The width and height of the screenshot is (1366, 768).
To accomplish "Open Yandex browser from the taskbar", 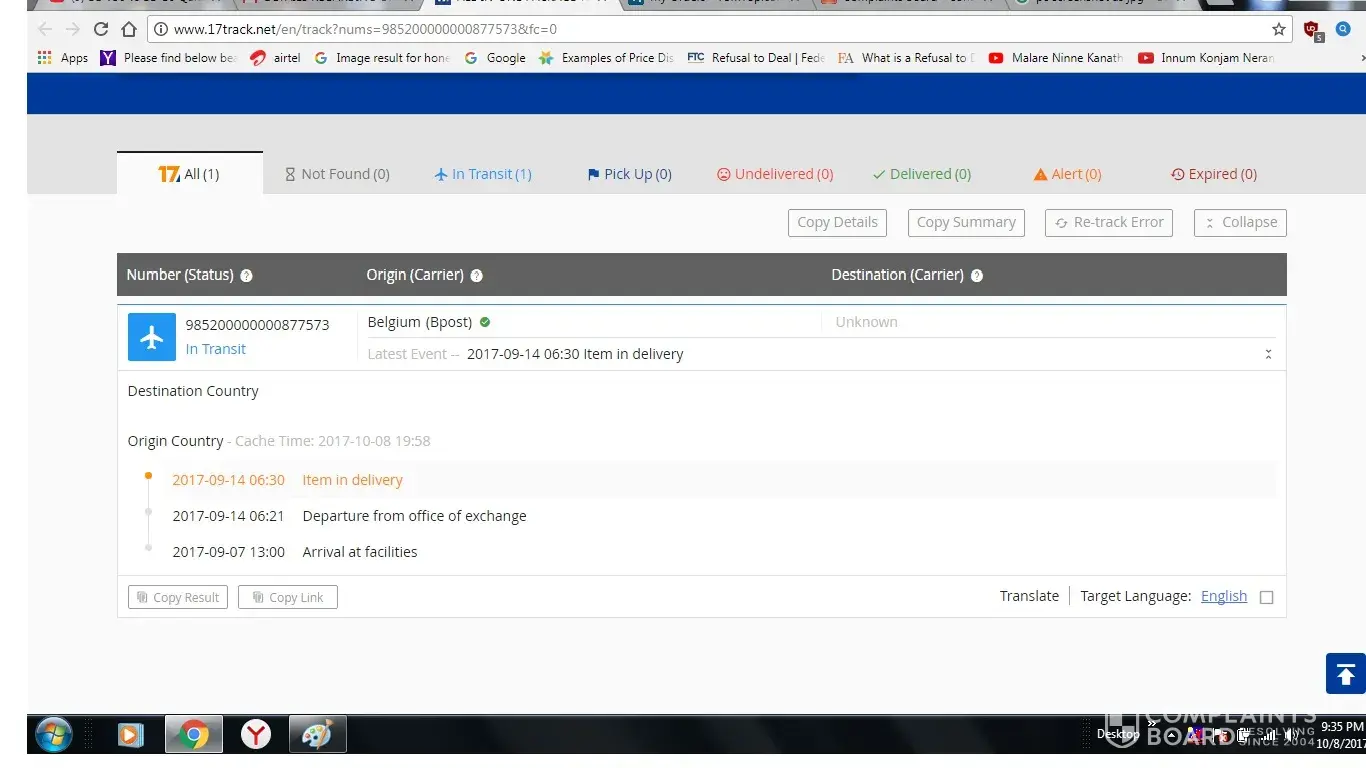I will click(256, 735).
